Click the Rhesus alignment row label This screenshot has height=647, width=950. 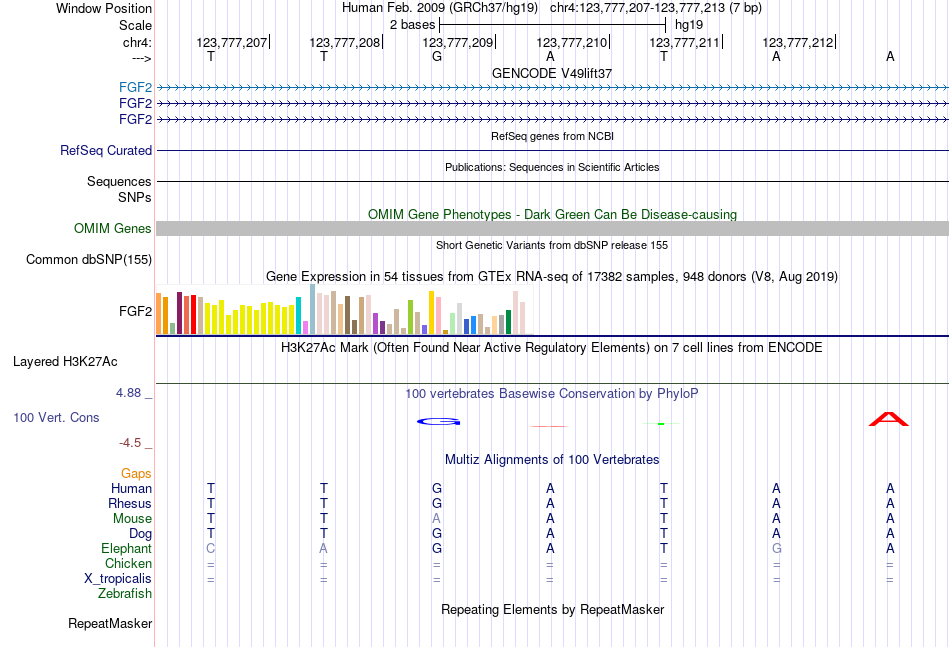[130, 503]
